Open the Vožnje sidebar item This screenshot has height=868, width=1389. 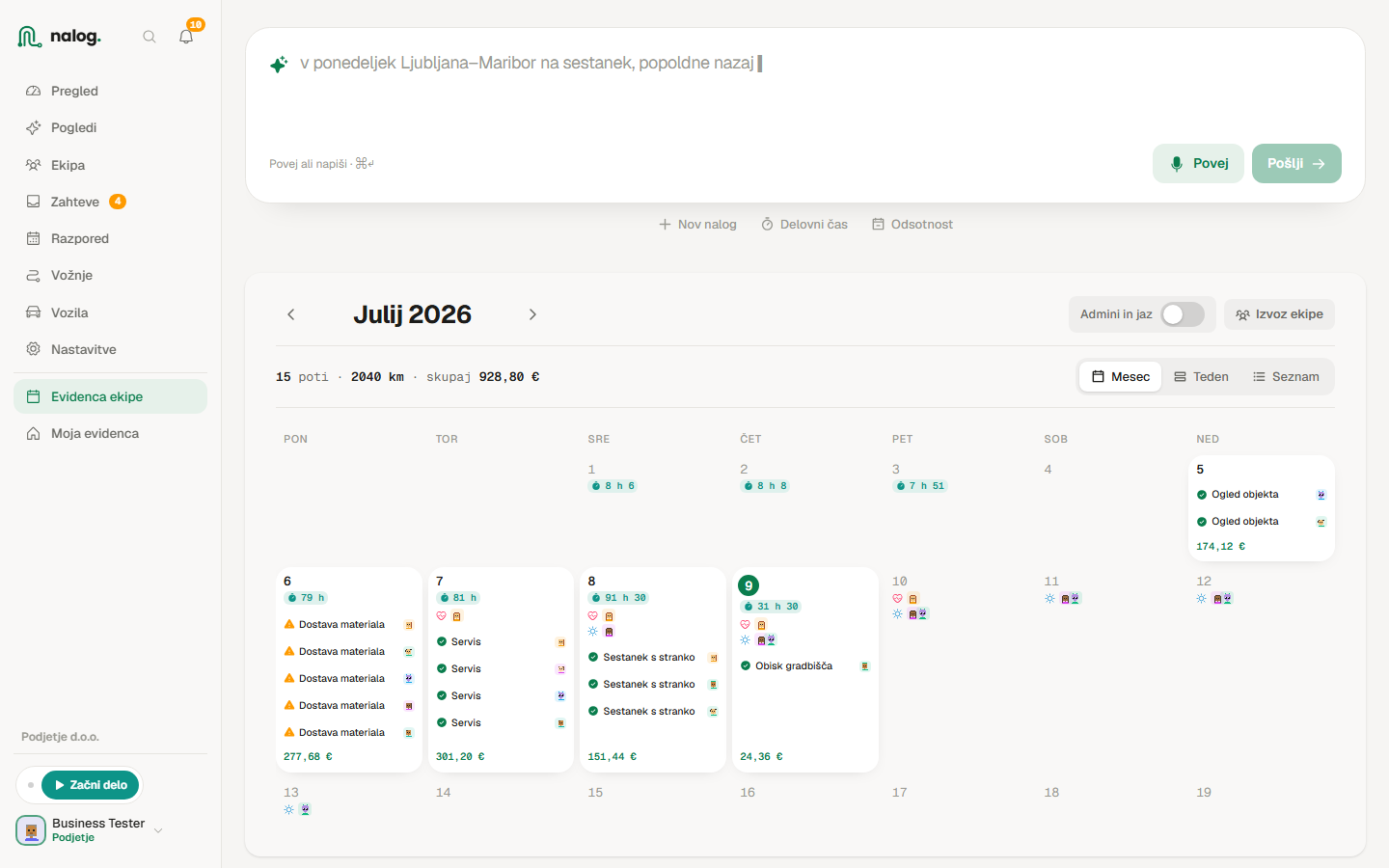click(110, 275)
